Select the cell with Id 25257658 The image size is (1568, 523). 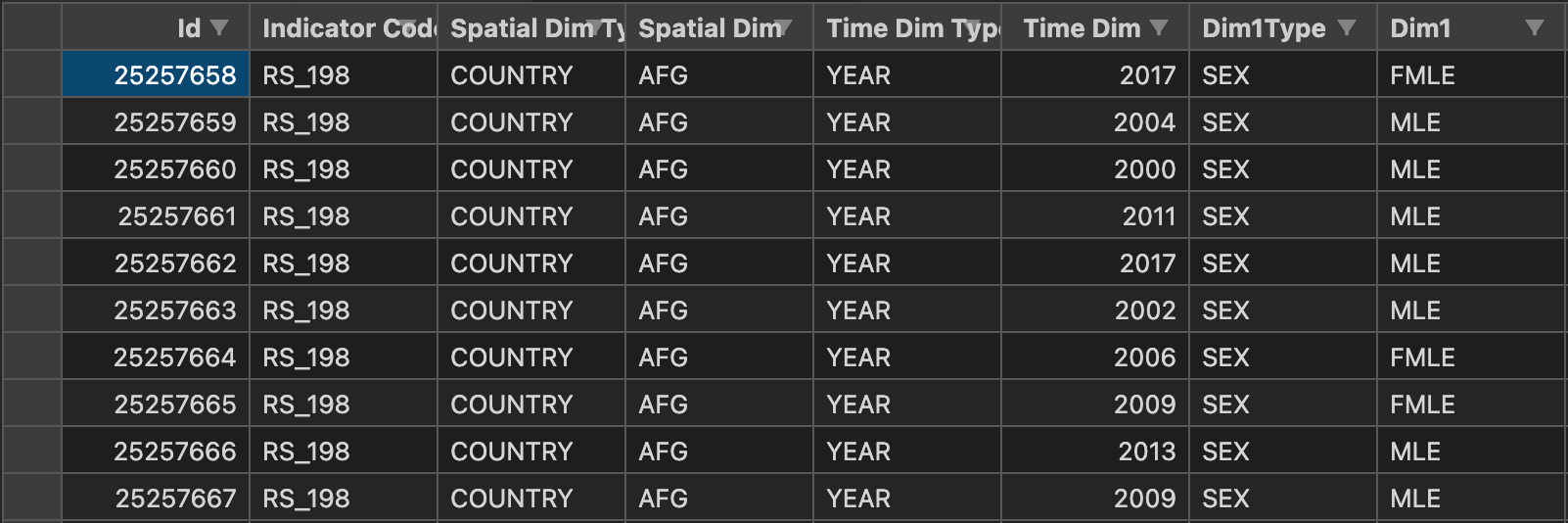(x=156, y=74)
